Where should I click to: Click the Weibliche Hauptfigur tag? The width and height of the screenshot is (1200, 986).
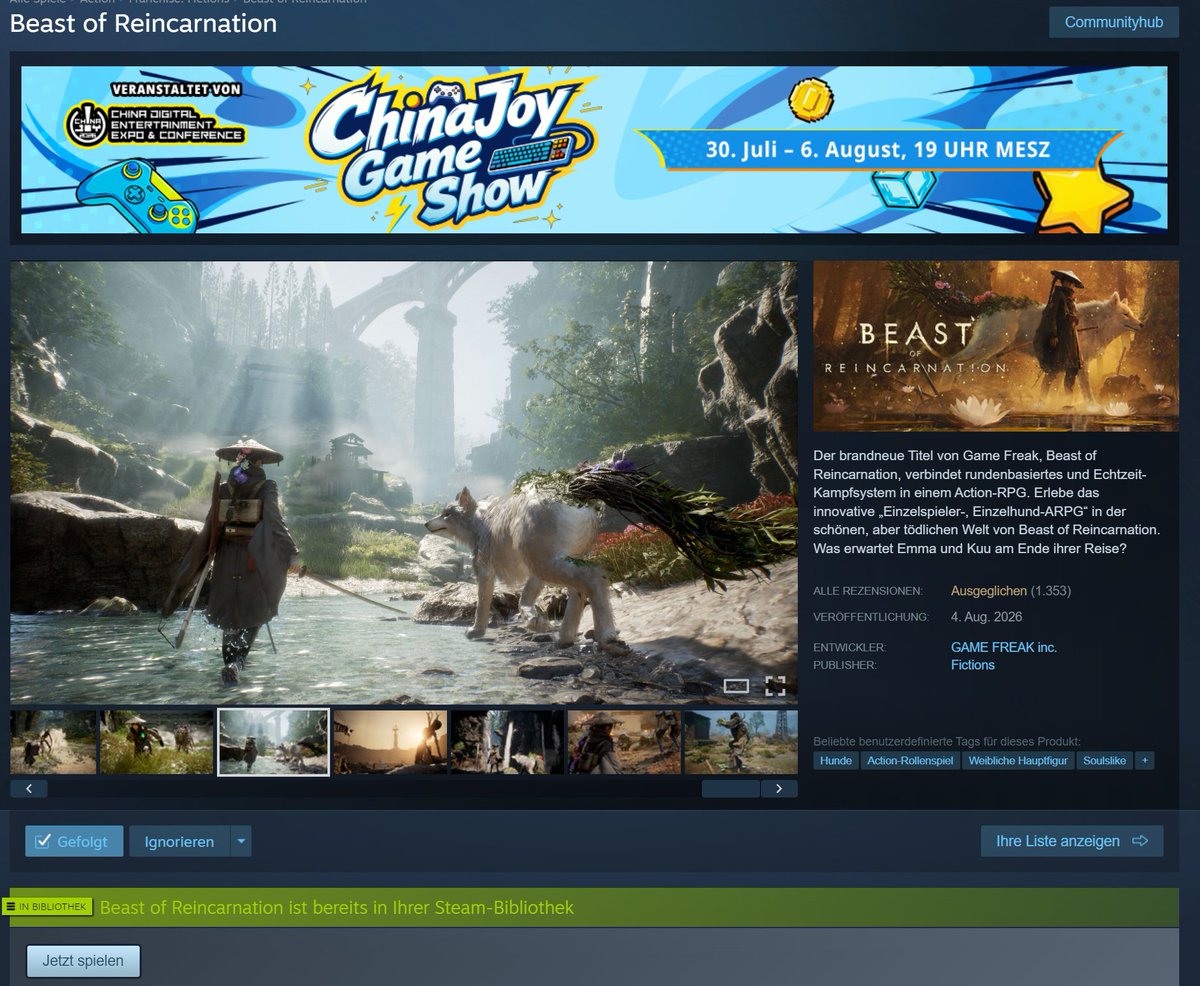[x=1019, y=761]
